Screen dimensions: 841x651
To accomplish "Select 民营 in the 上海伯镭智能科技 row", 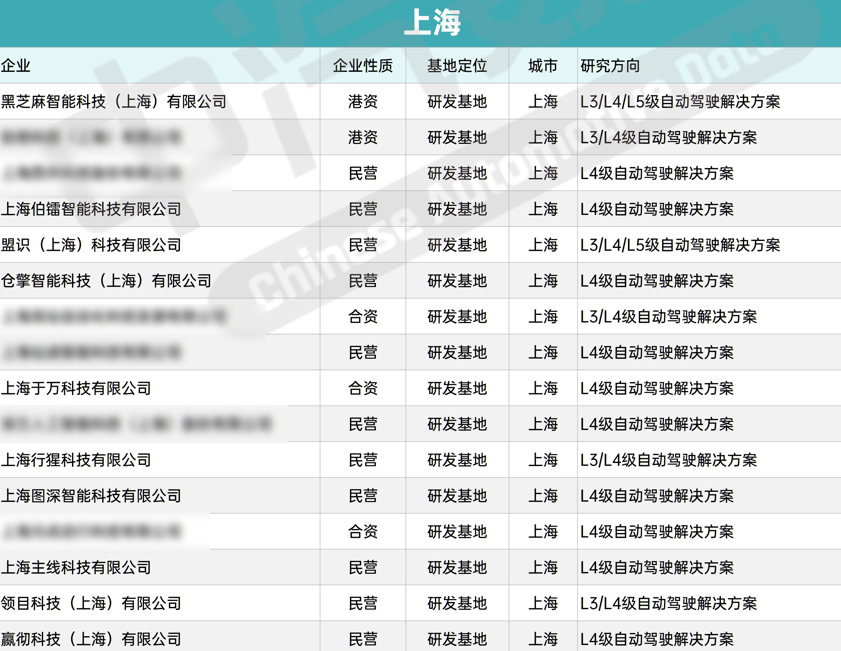I will click(x=363, y=209).
